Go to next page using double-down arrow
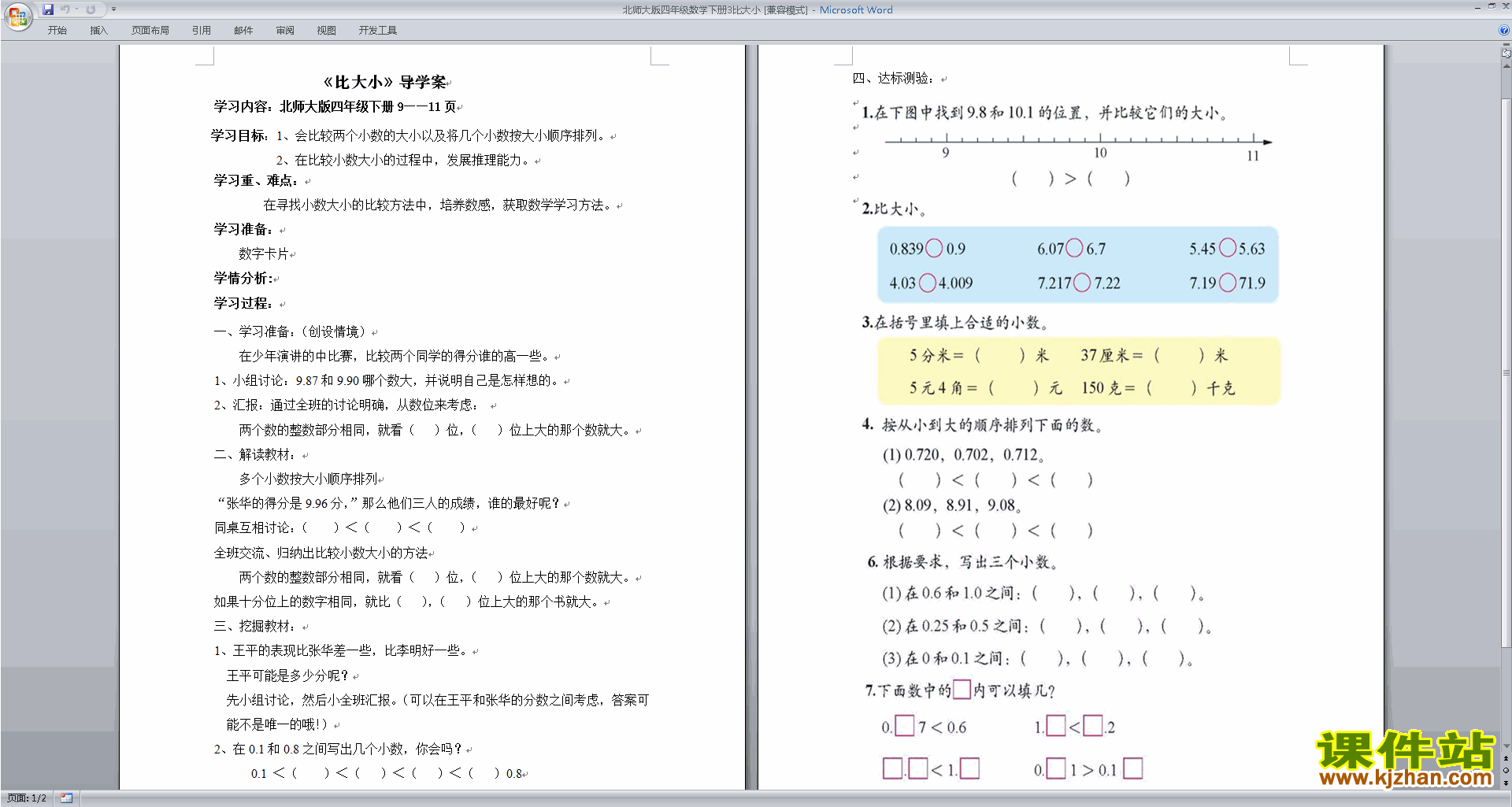Viewport: 1512px width, 807px height. pos(1506,783)
